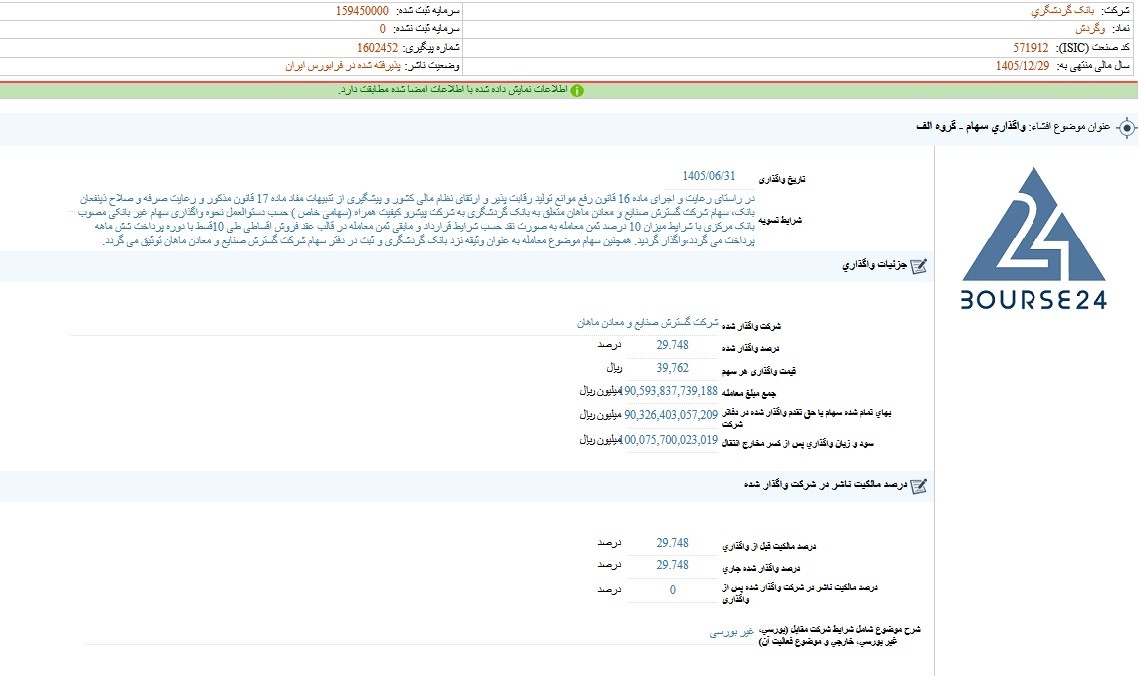Click the green info icon in the notice bar
1139x676 pixels.
pos(577,91)
